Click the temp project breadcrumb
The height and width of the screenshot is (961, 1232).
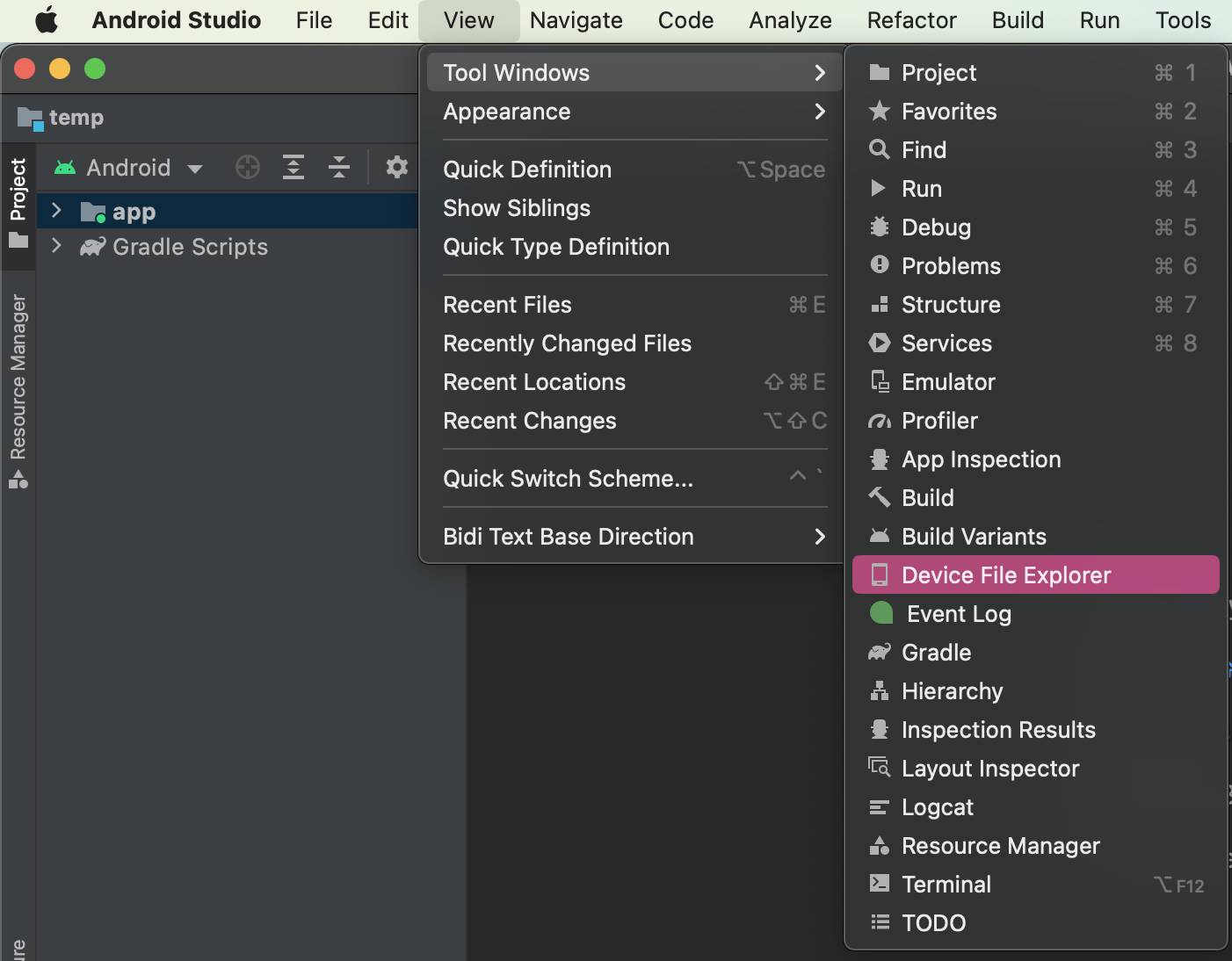[x=61, y=118]
